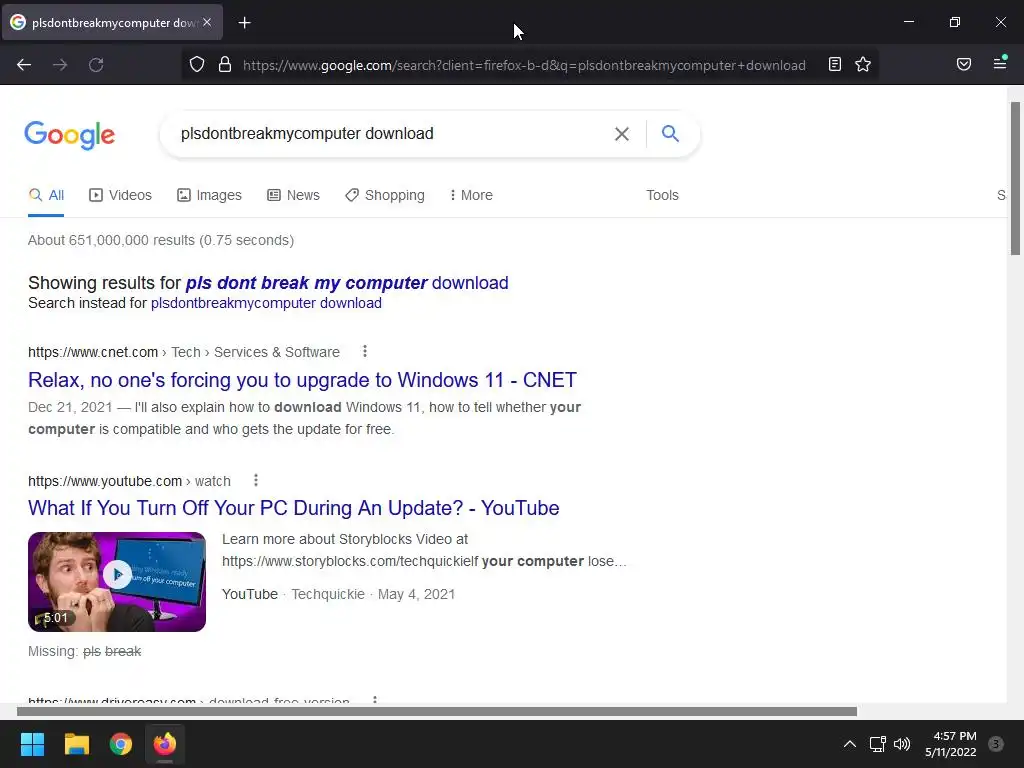1024x768 pixels.
Task: Open three-dot menu beside cnet.com result
Action: tap(364, 351)
